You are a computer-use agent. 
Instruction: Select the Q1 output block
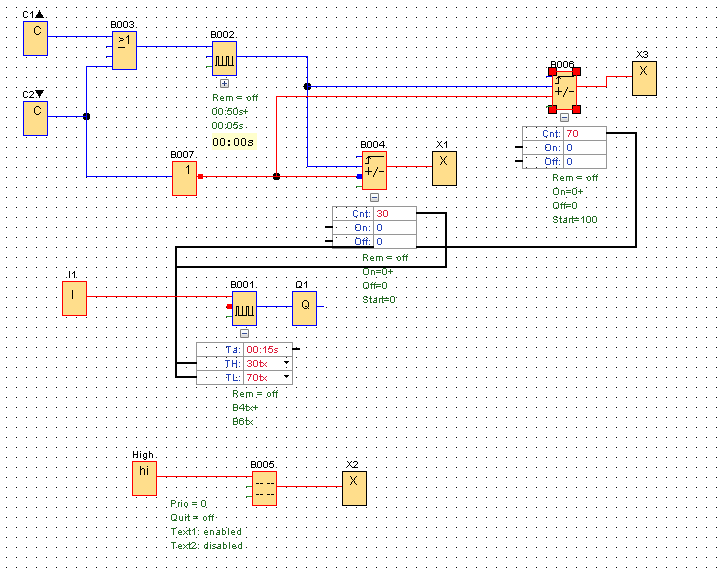point(305,309)
